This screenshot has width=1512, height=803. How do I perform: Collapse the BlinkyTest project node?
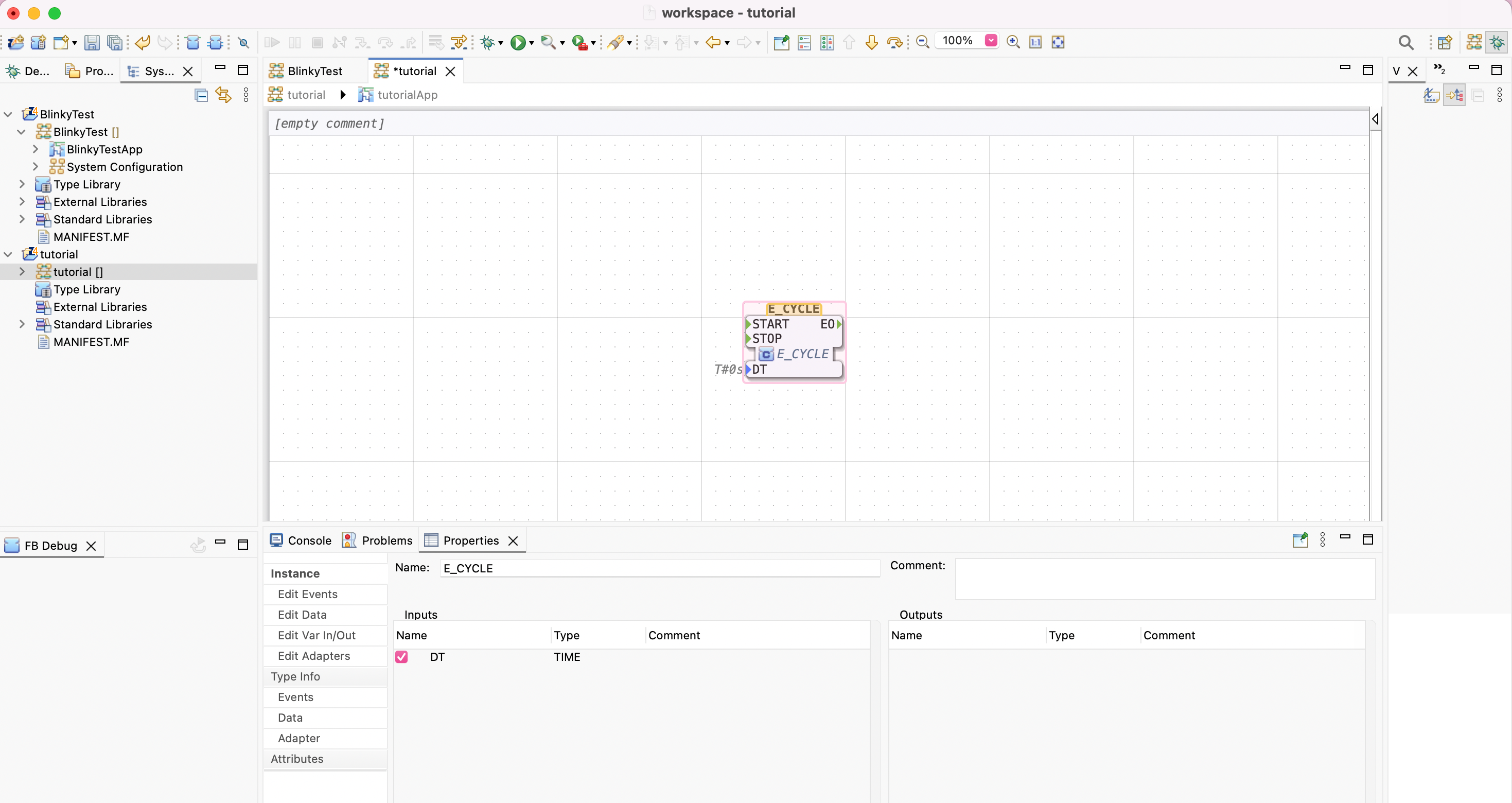pos(8,114)
